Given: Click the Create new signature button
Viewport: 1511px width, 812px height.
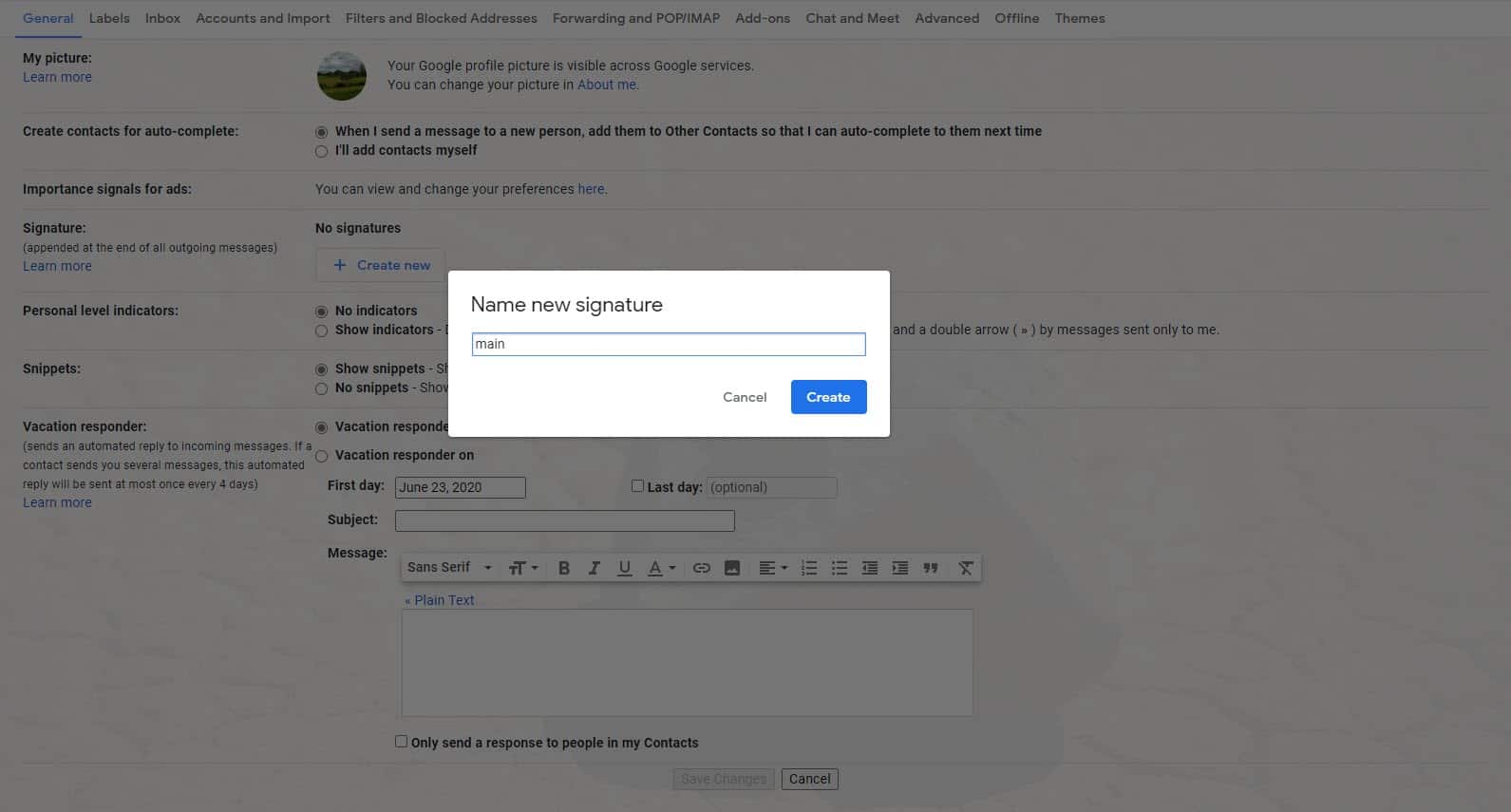Looking at the screenshot, I should click(381, 265).
